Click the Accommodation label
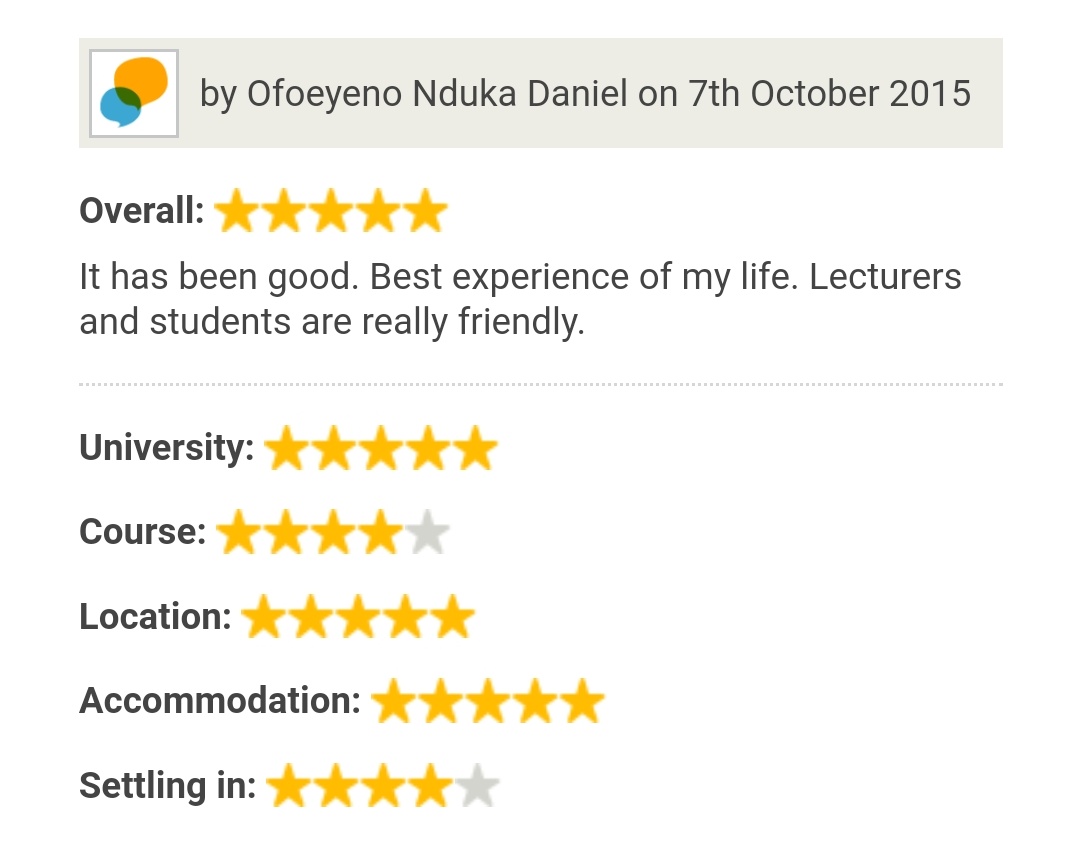This screenshot has height=845, width=1080. (x=219, y=701)
